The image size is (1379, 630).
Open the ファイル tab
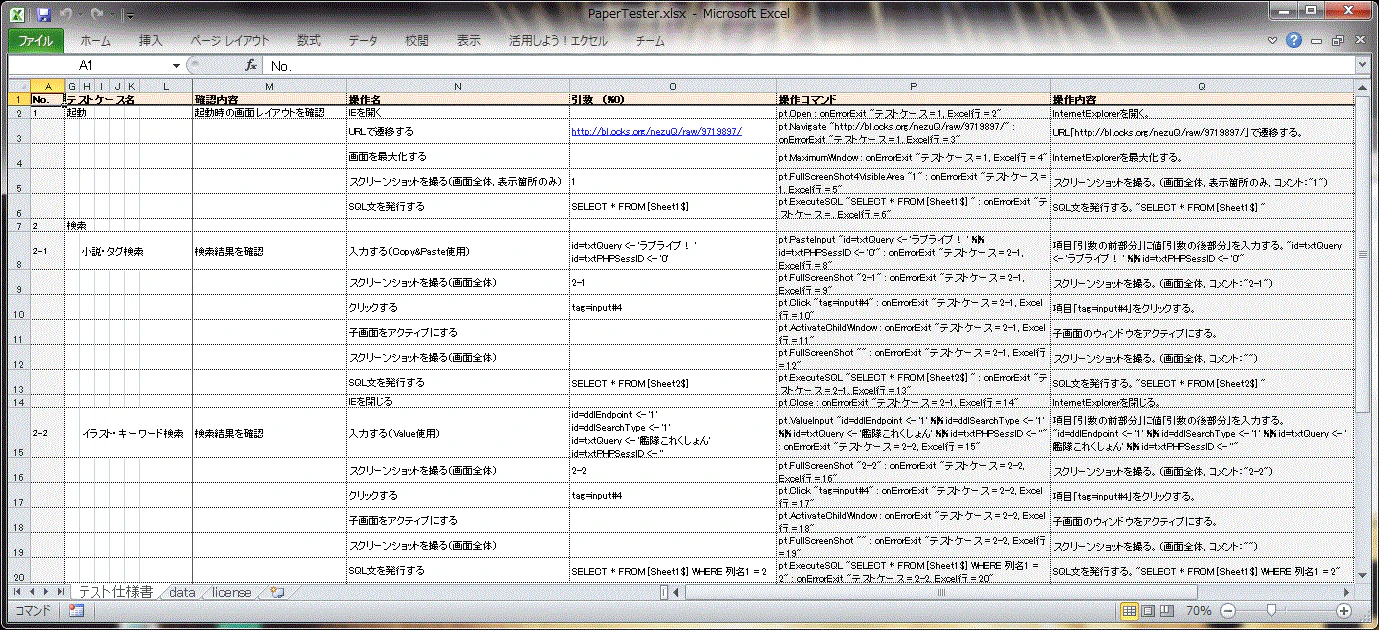37,41
